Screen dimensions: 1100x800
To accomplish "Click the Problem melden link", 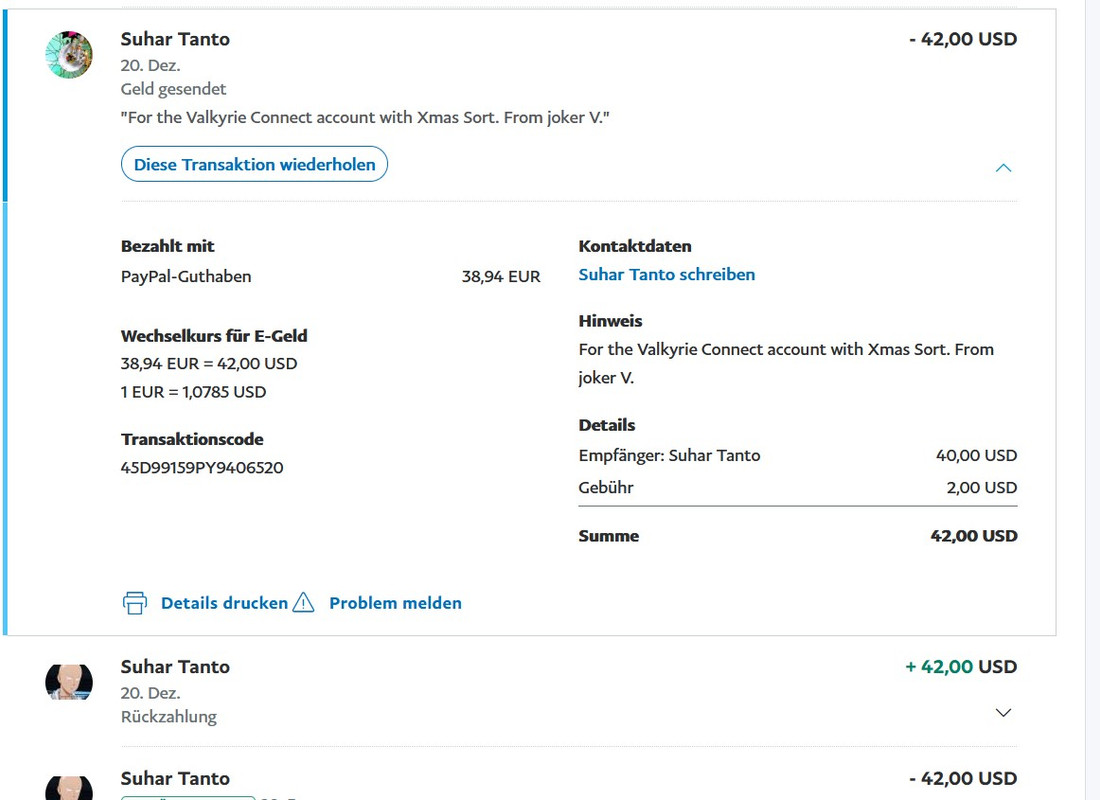I will coord(395,603).
